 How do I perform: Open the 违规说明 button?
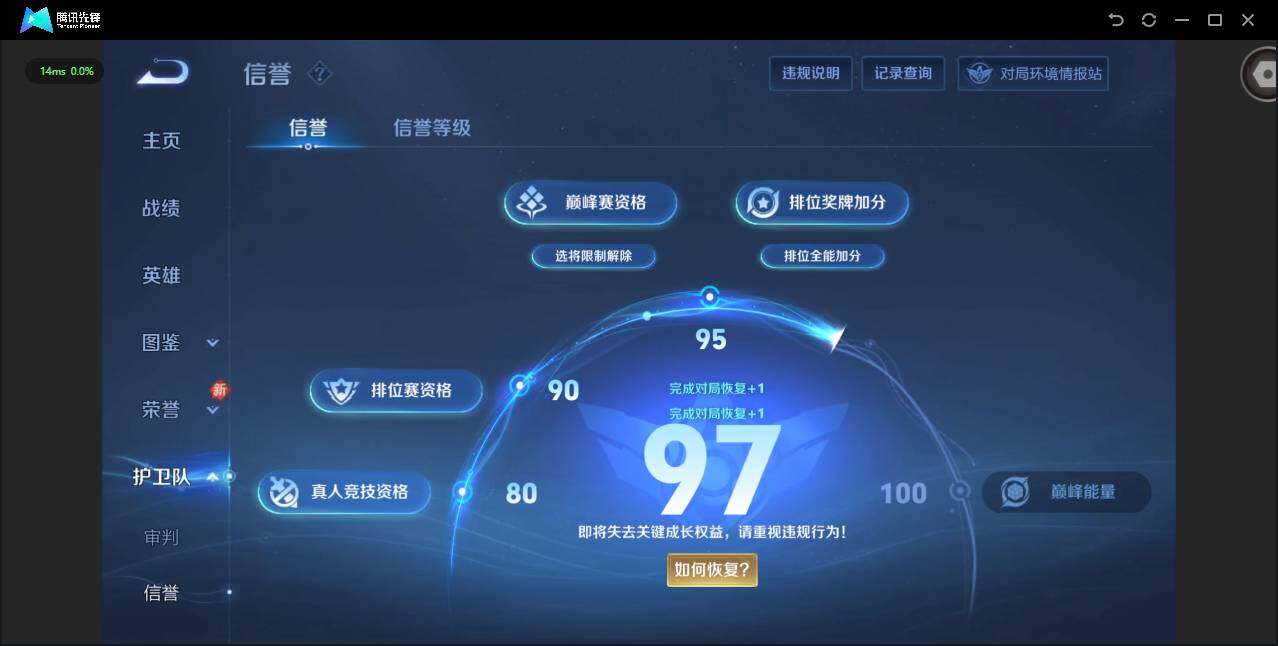(x=810, y=73)
